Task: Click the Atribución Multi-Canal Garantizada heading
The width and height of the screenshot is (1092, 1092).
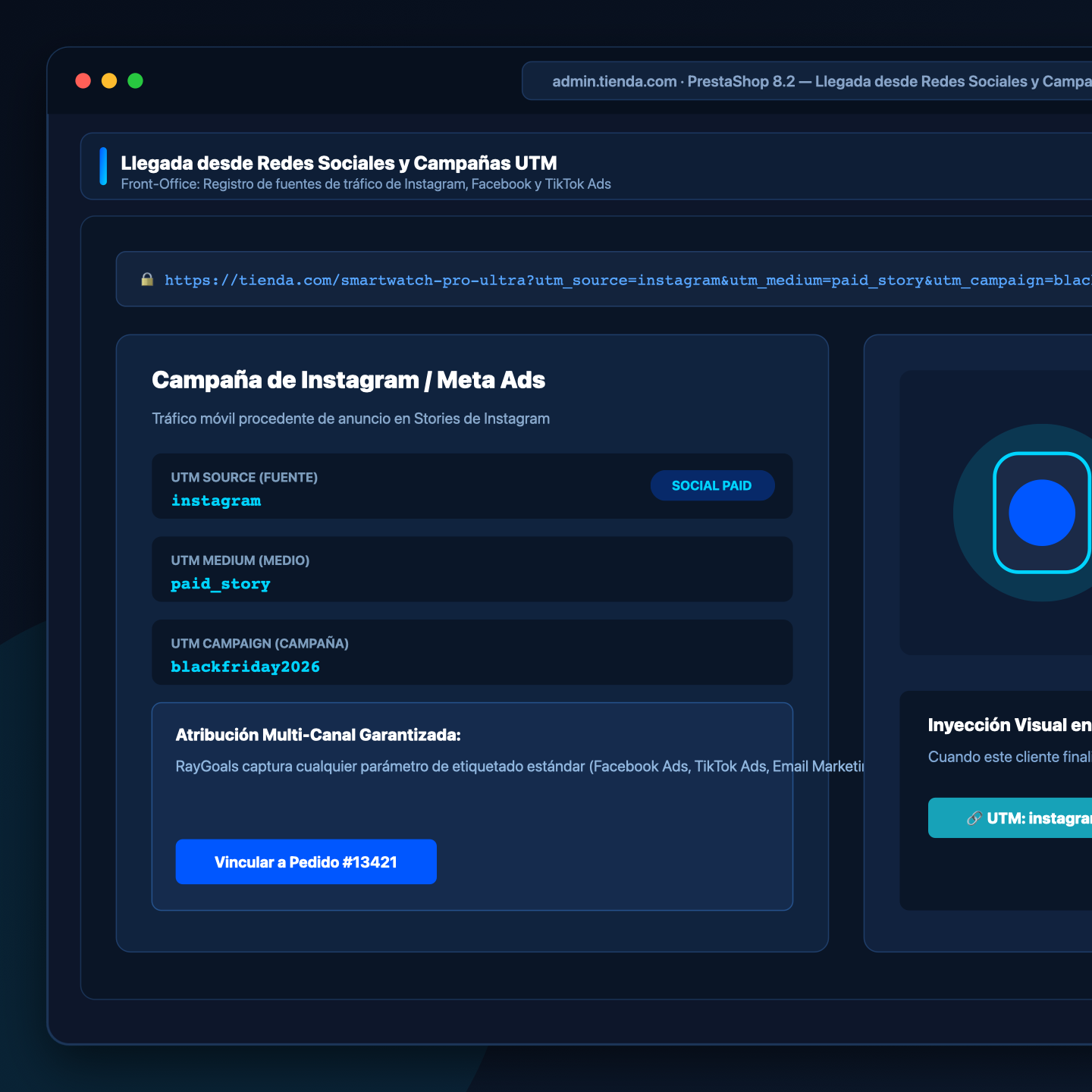Action: [x=318, y=735]
